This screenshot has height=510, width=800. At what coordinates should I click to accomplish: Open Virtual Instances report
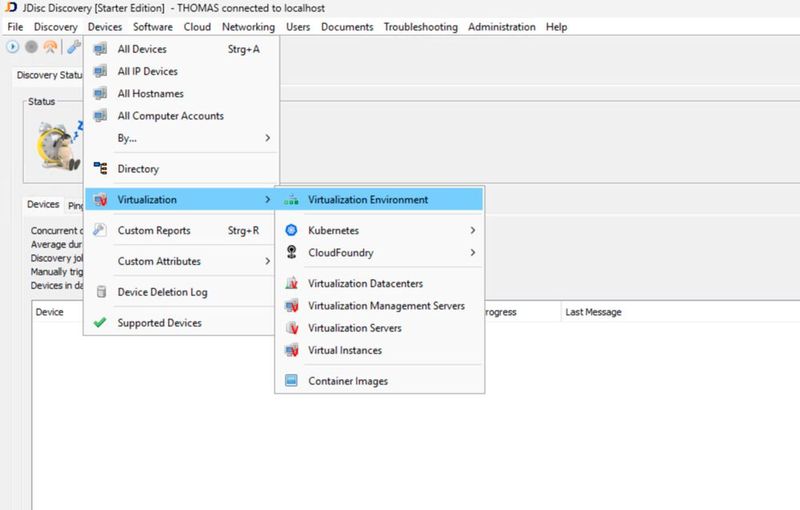[344, 350]
